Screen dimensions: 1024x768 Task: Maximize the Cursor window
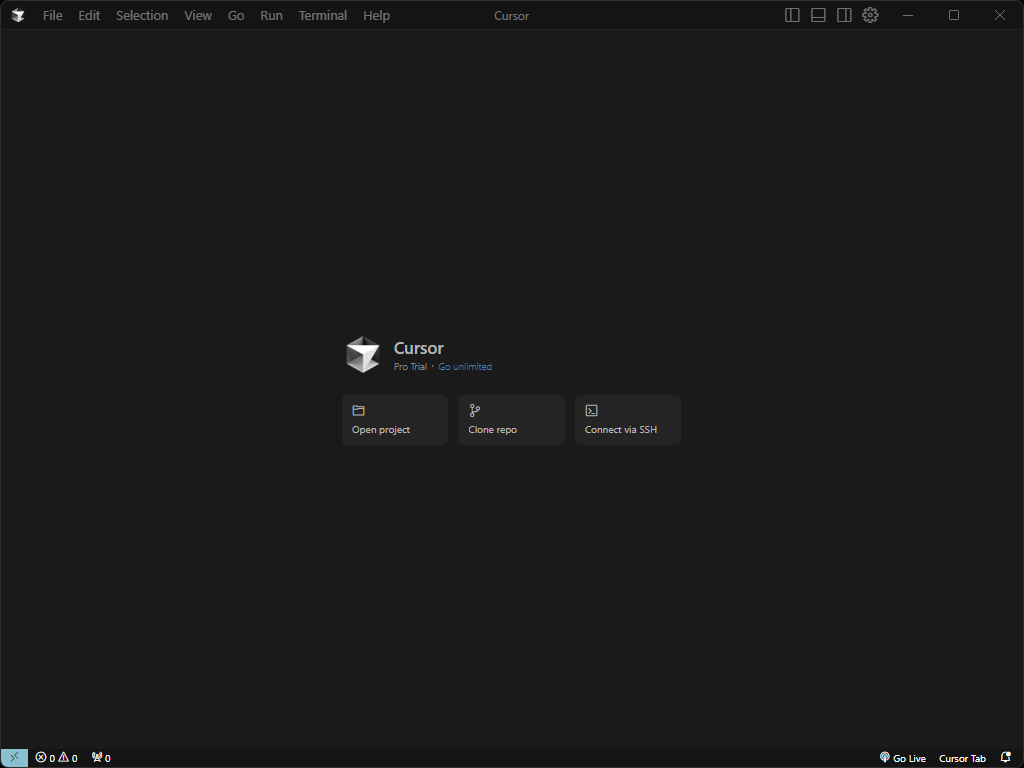click(x=953, y=15)
